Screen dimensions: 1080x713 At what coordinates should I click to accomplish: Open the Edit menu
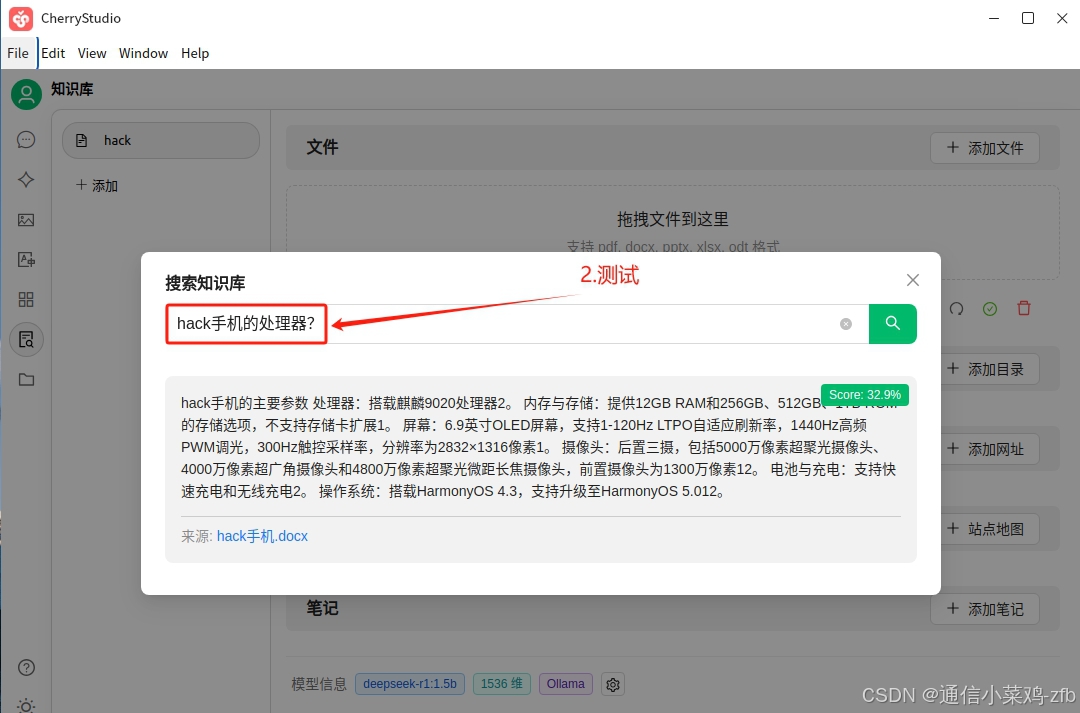53,53
